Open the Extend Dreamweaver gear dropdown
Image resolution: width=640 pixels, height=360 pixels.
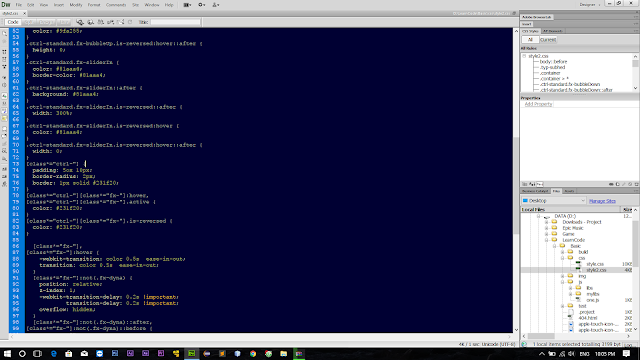pyautogui.click(x=202, y=5)
